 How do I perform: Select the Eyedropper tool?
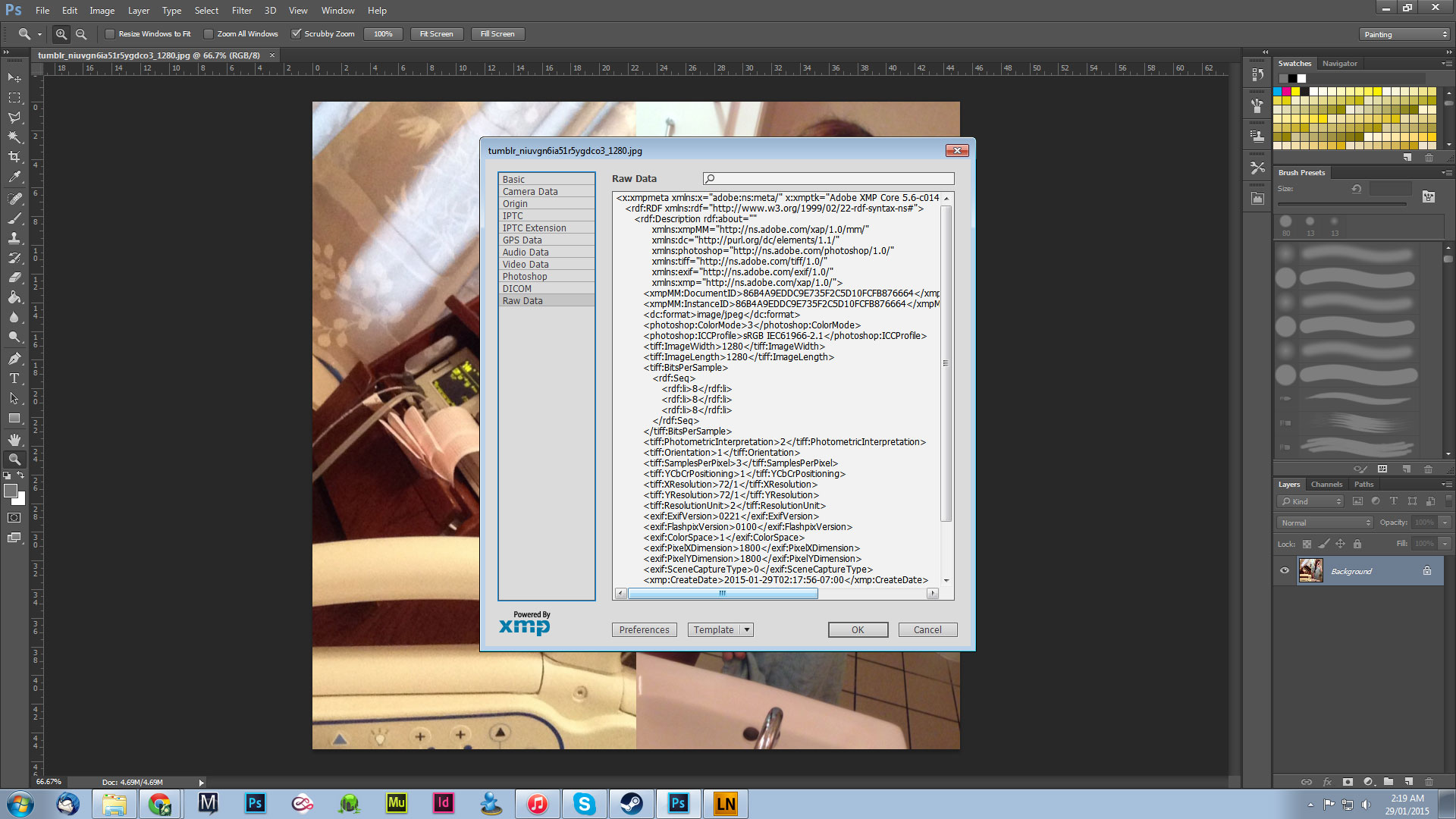tap(14, 177)
